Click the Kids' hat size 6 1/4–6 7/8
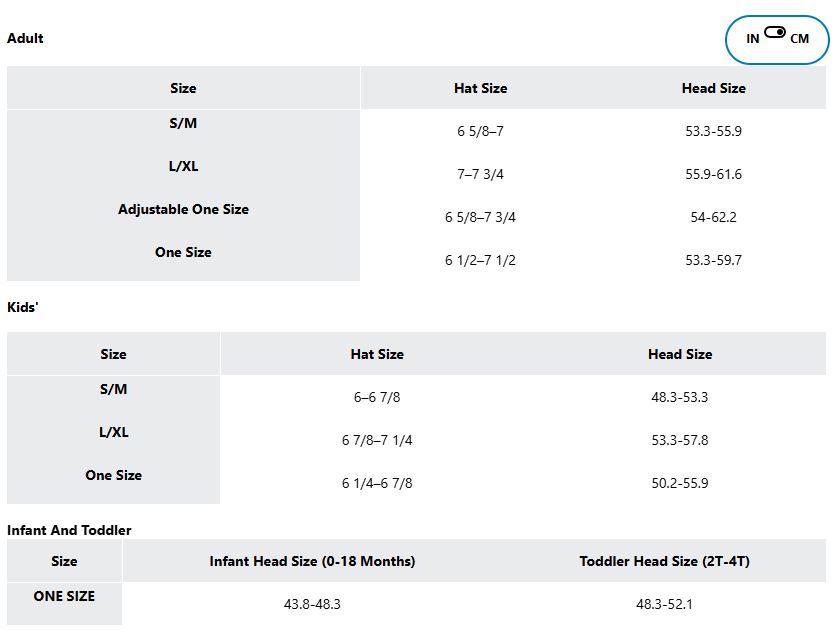Screen dimensions: 836x635 [377, 483]
